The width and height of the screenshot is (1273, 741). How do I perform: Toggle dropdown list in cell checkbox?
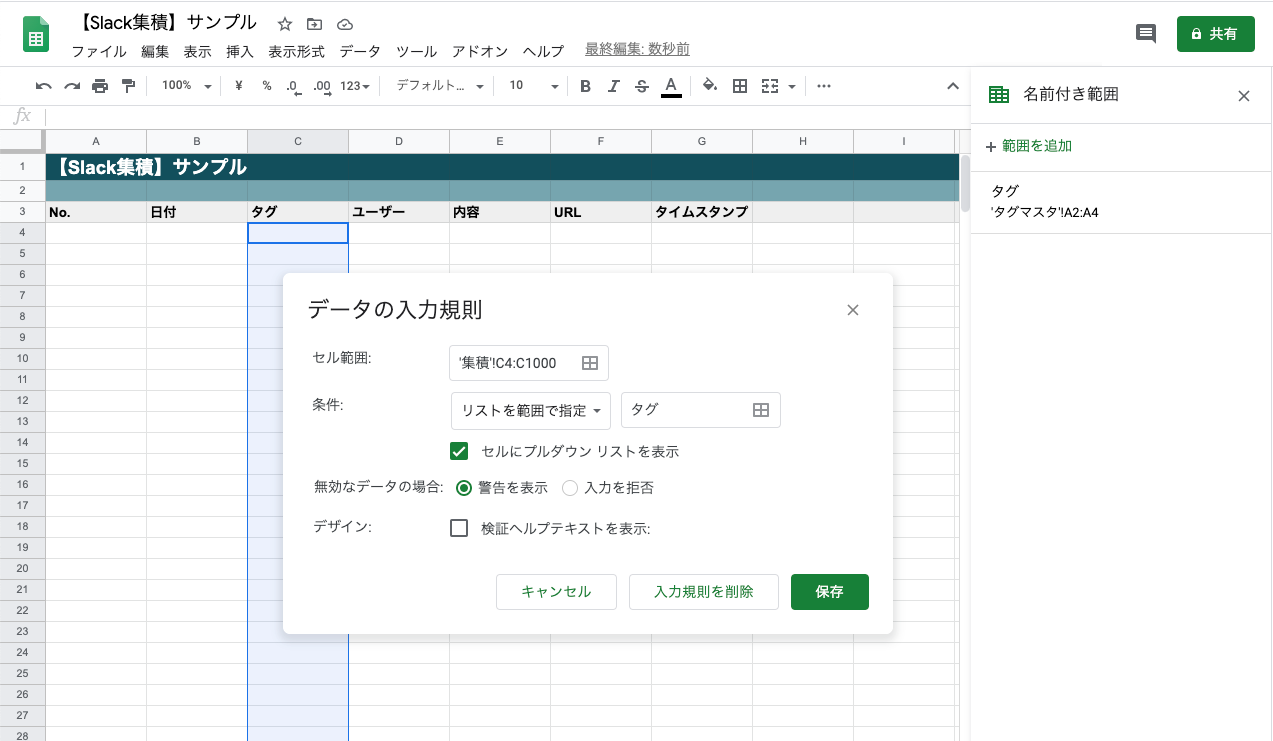(459, 451)
